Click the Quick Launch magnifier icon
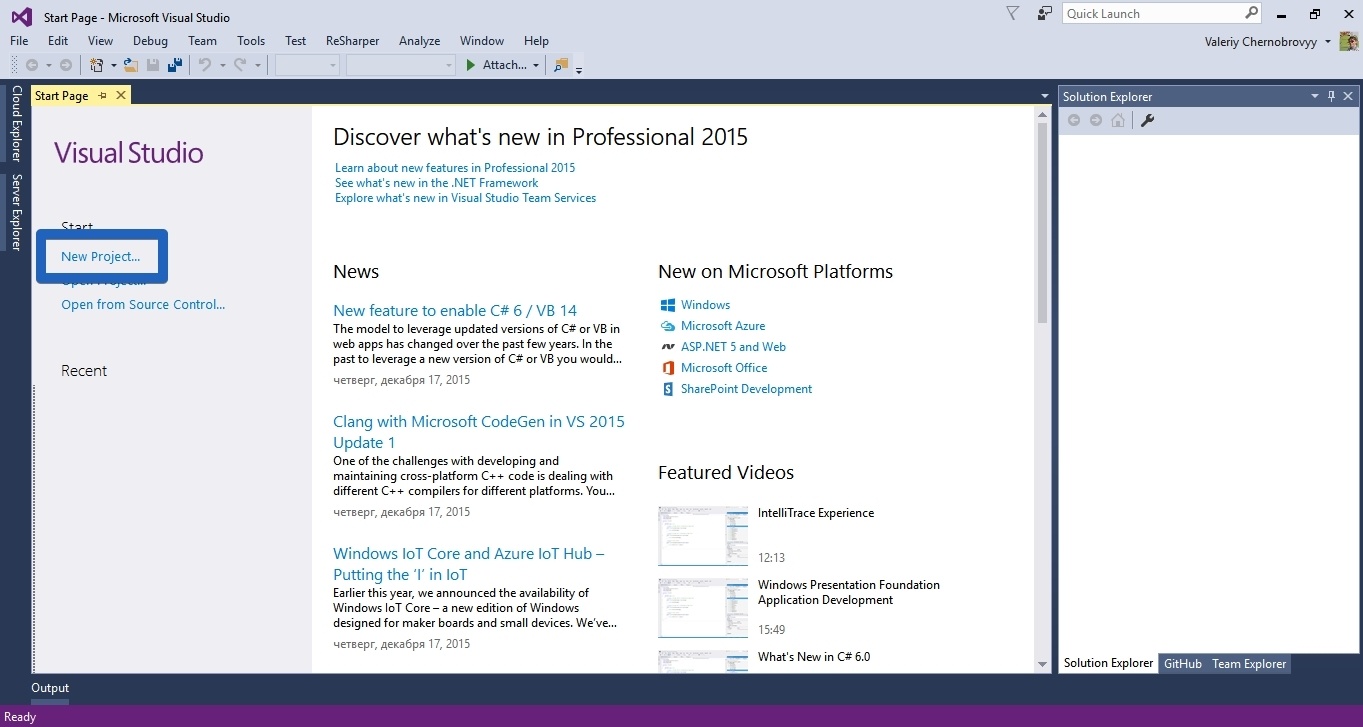This screenshot has width=1363, height=727. (x=1252, y=13)
